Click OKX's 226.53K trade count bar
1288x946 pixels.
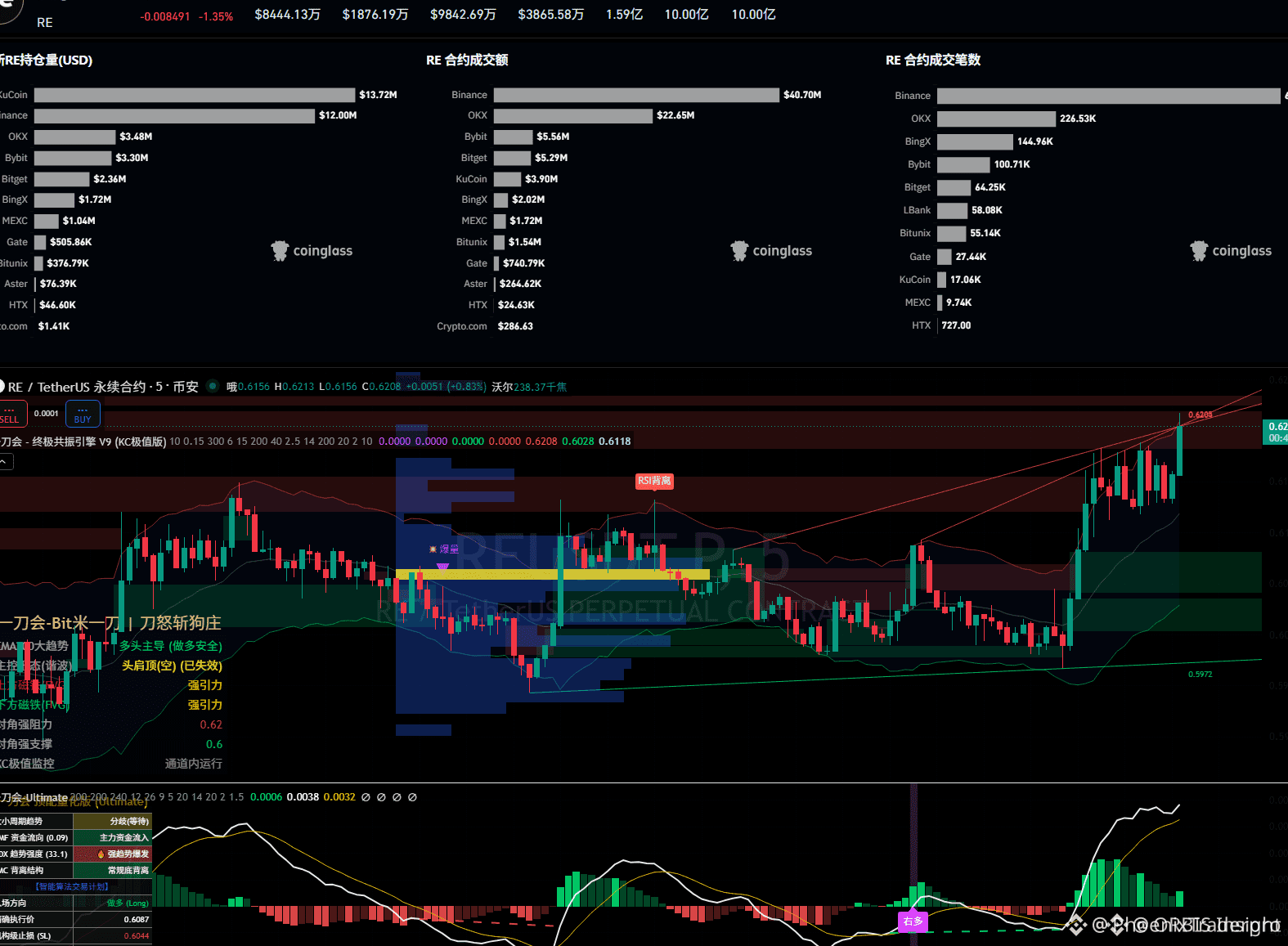[996, 119]
